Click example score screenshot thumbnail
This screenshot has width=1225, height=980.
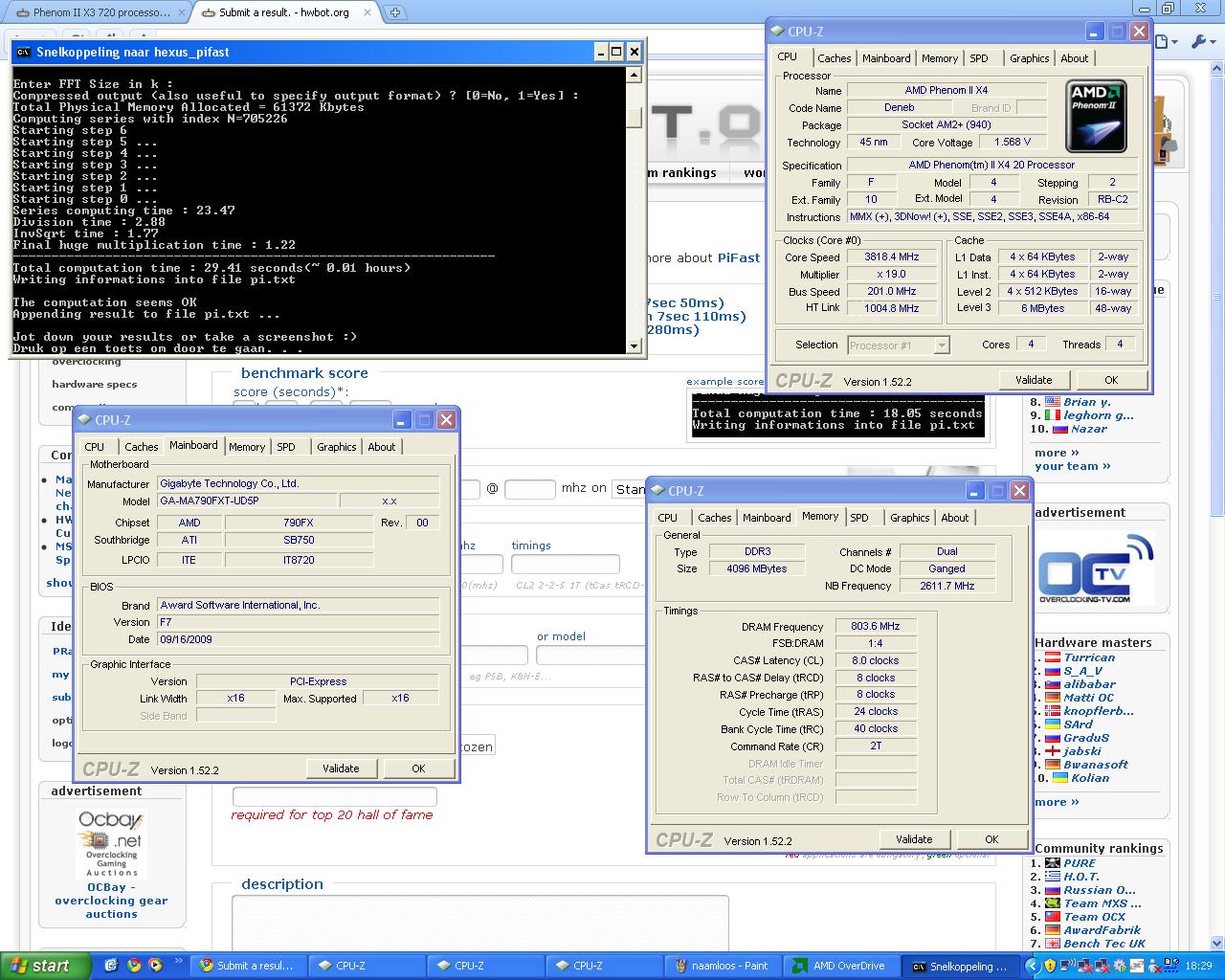click(836, 413)
